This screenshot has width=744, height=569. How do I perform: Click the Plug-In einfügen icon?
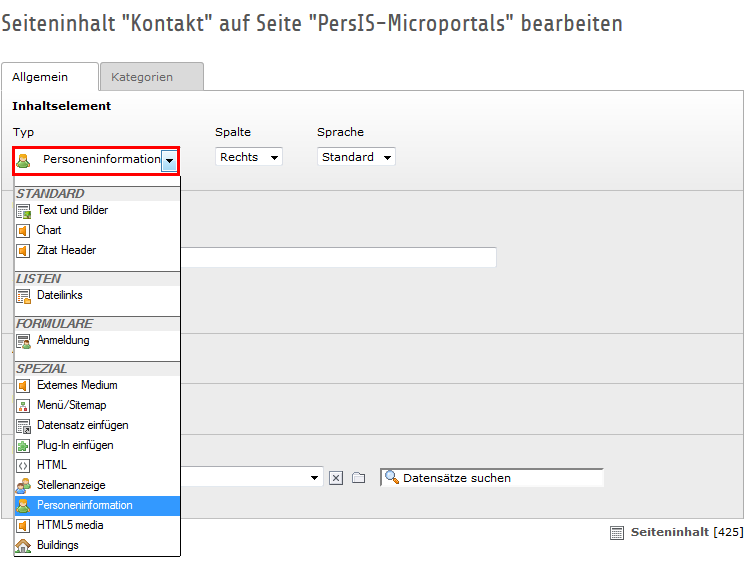pyautogui.click(x=23, y=446)
